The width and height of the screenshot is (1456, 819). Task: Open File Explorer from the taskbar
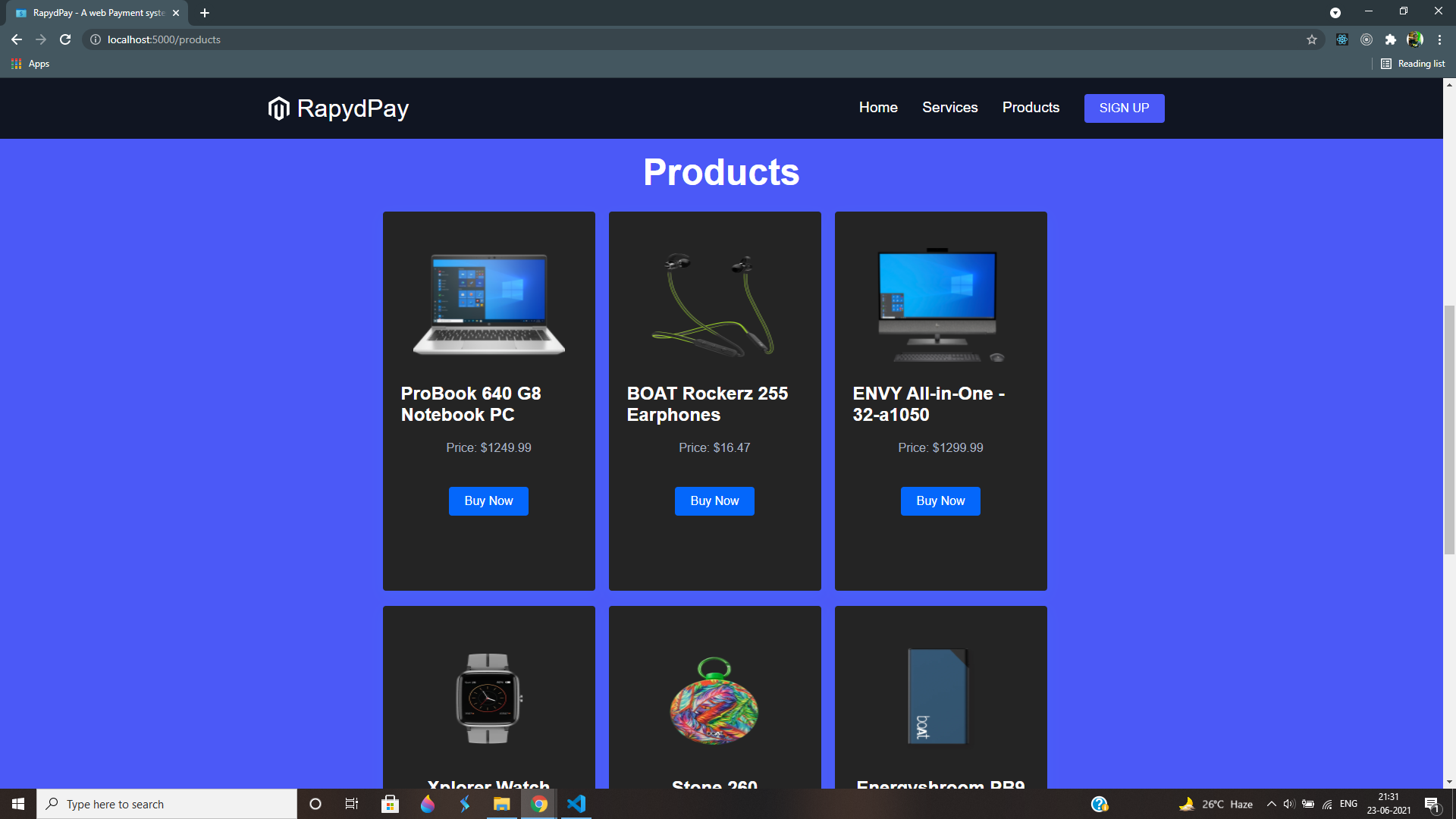tap(502, 804)
